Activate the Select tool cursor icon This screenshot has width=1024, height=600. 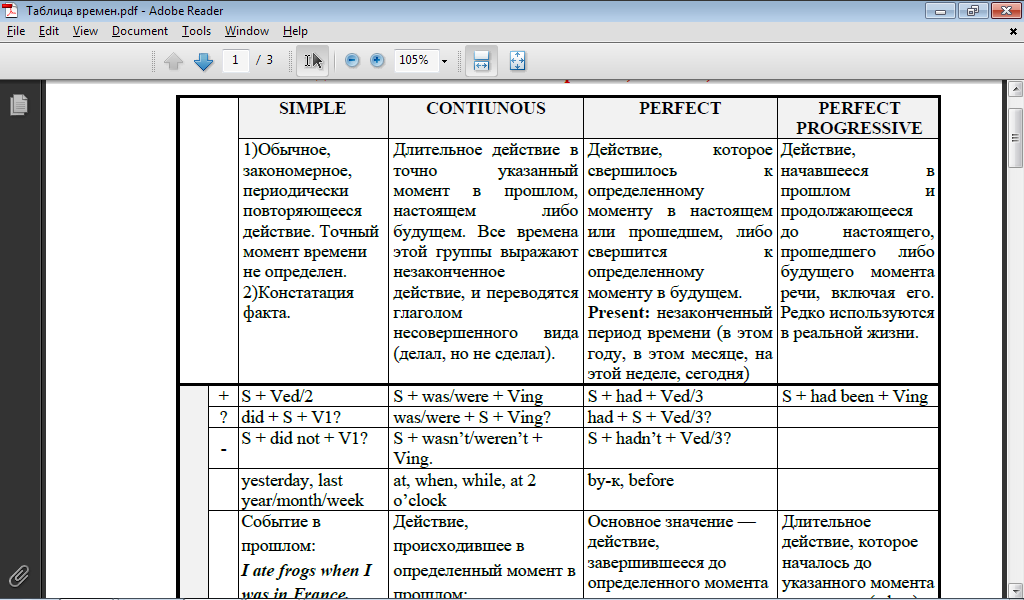313,61
